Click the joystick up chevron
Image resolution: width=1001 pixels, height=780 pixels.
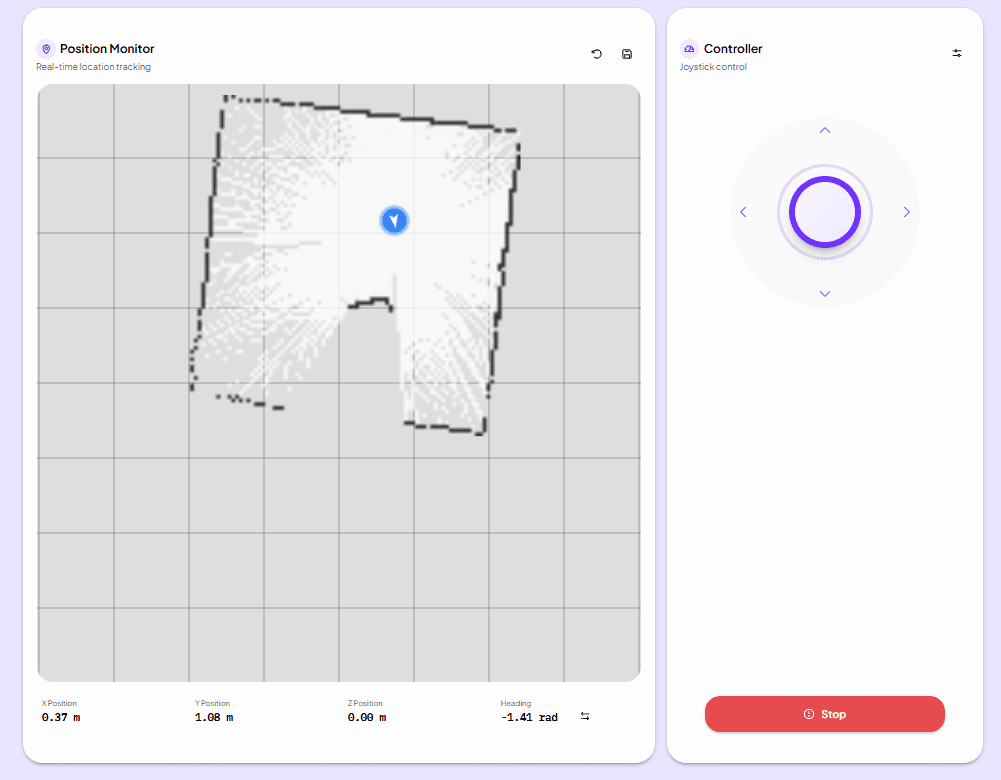pyautogui.click(x=825, y=130)
